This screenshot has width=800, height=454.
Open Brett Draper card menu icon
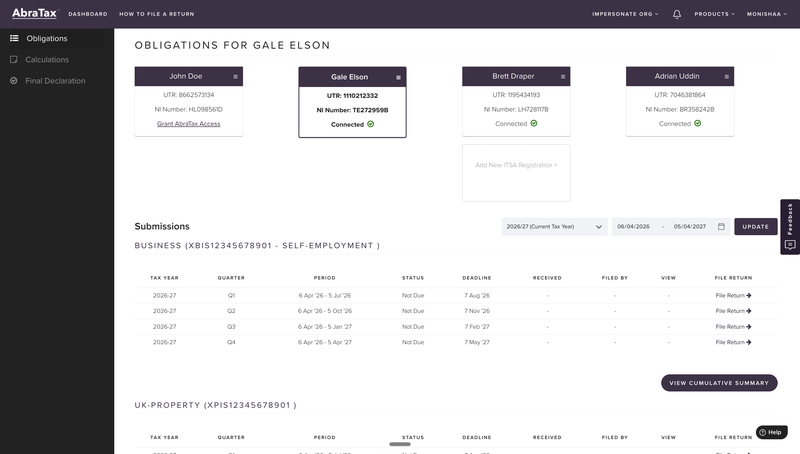563,77
